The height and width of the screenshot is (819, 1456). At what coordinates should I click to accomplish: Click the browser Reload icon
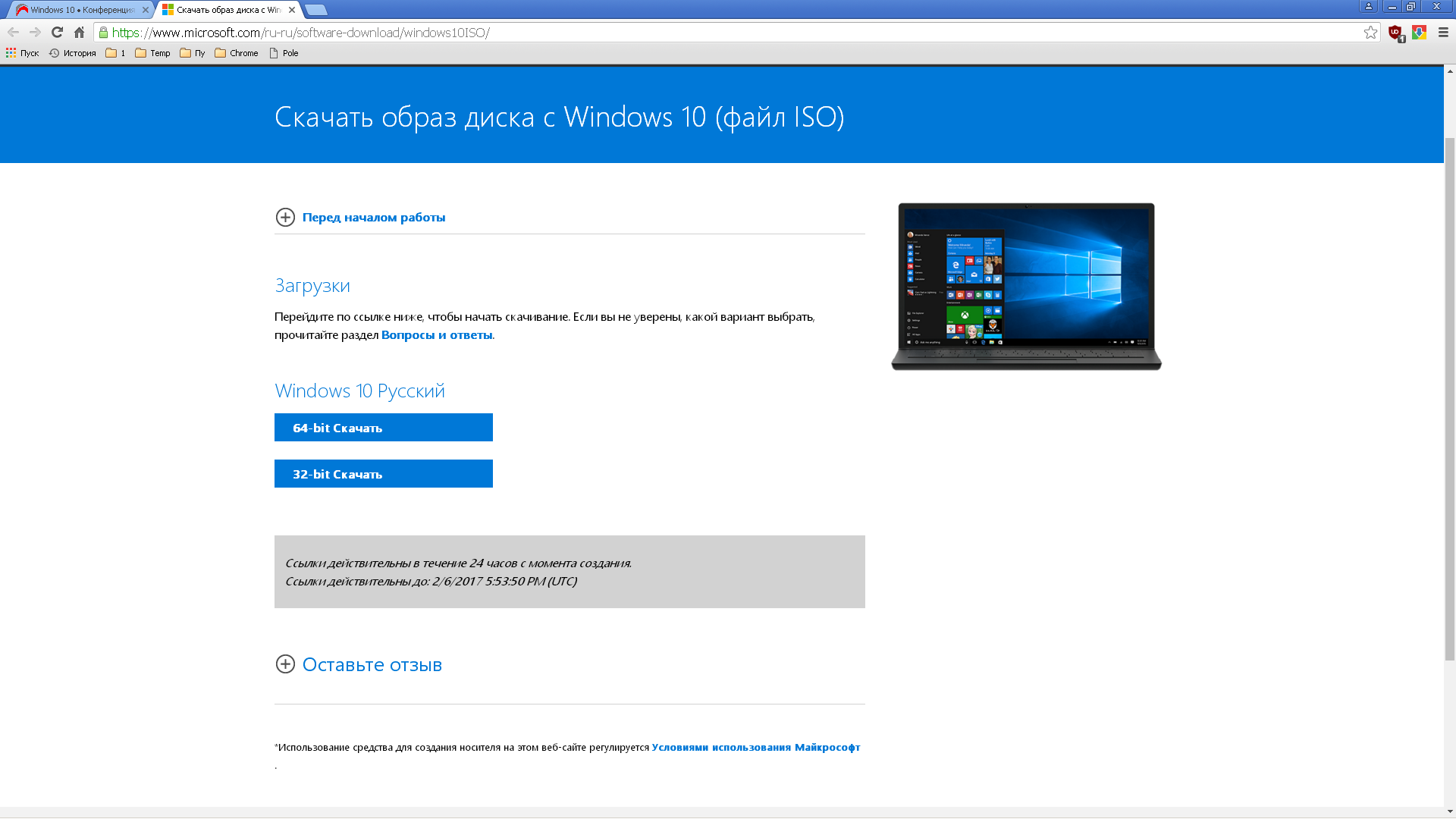click(x=57, y=32)
